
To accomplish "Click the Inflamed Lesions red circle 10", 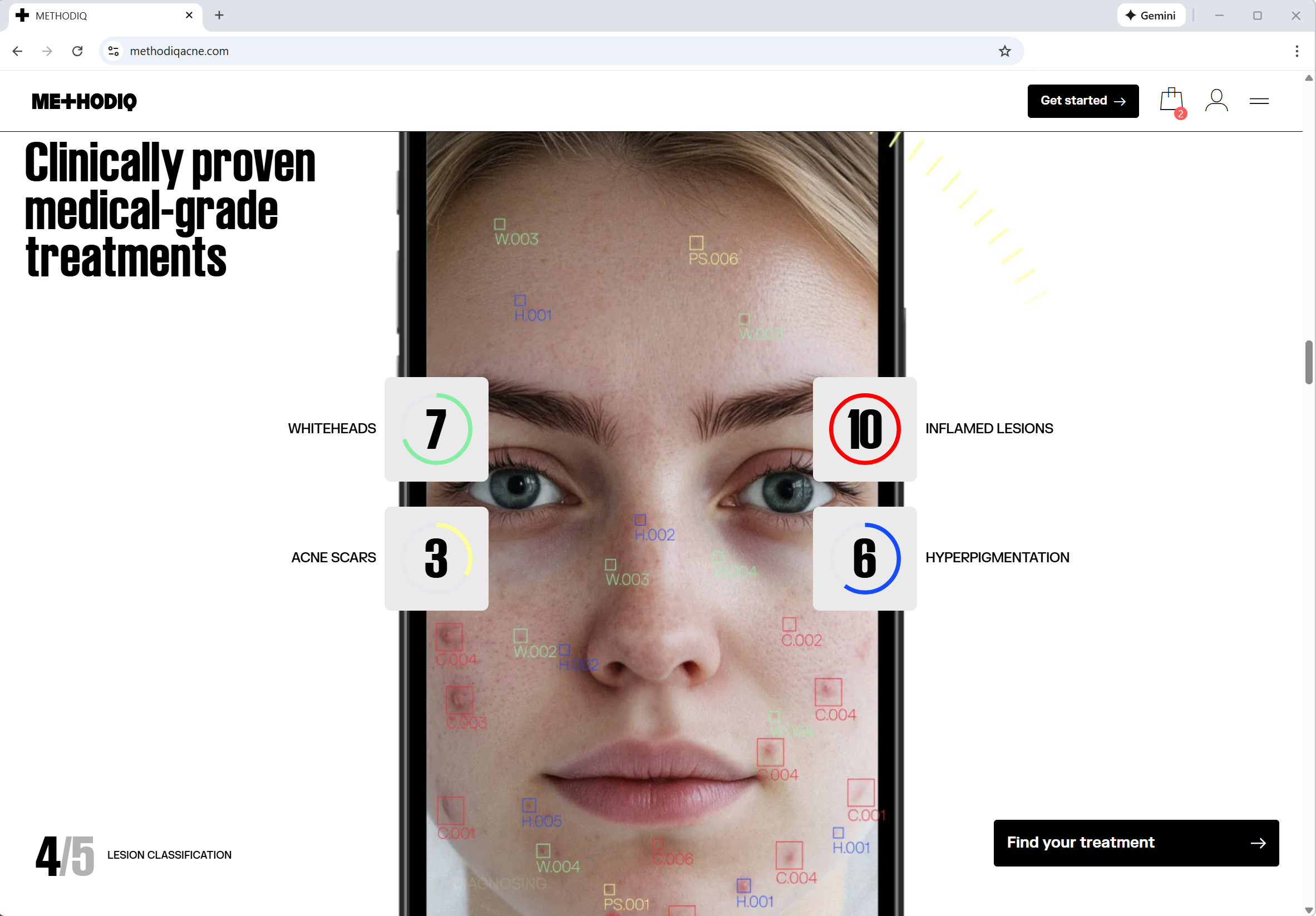I will [x=864, y=429].
